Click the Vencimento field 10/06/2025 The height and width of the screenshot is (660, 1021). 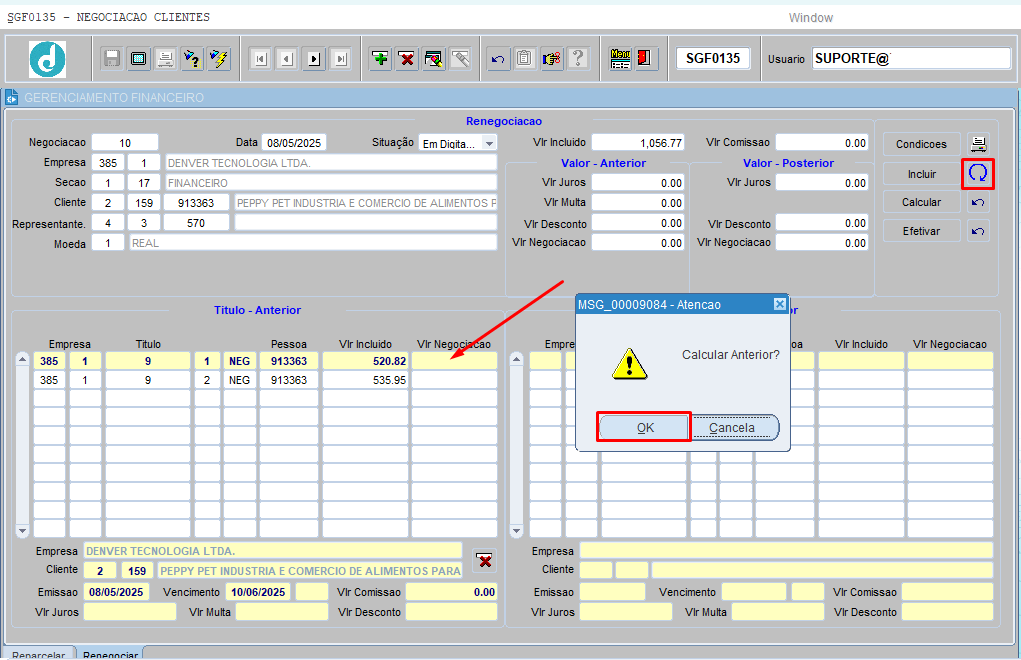pos(259,592)
